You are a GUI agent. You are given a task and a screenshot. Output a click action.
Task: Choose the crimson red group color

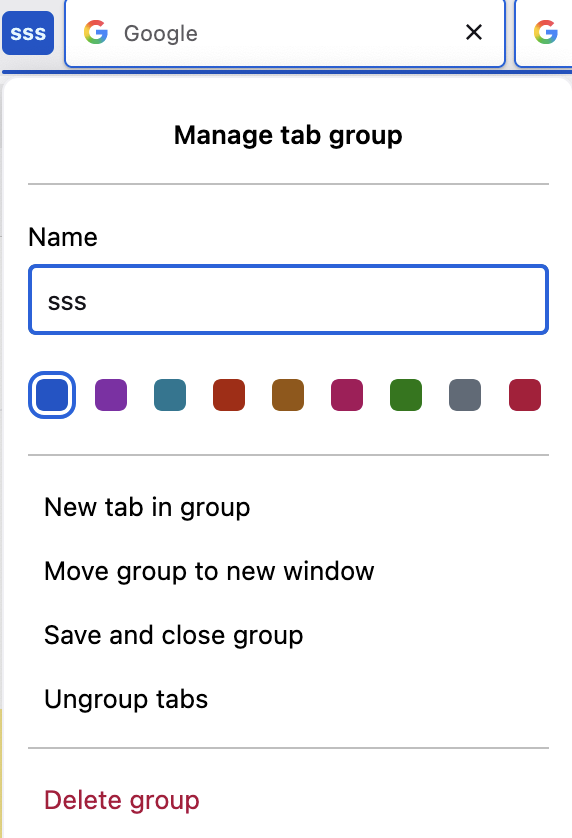525,395
